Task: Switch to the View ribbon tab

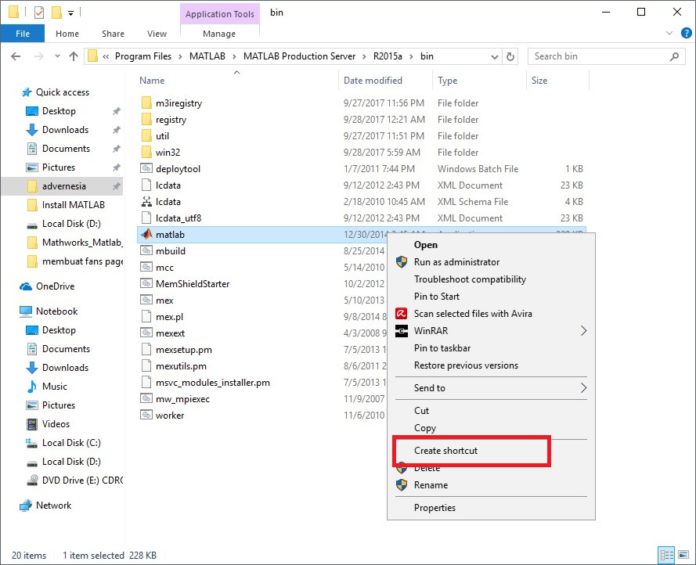Action: click(x=157, y=33)
